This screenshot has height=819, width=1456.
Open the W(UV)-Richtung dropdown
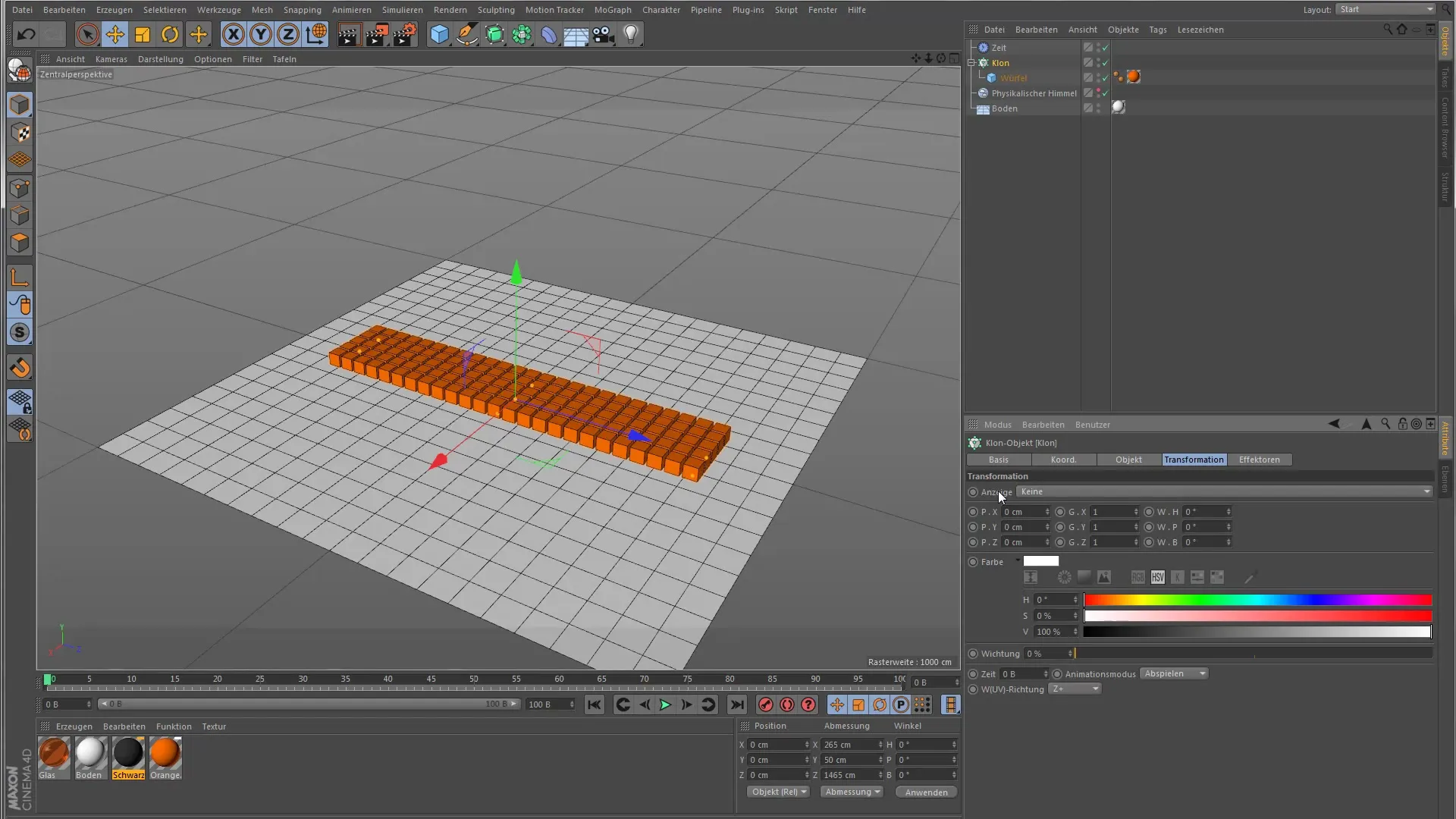1075,689
